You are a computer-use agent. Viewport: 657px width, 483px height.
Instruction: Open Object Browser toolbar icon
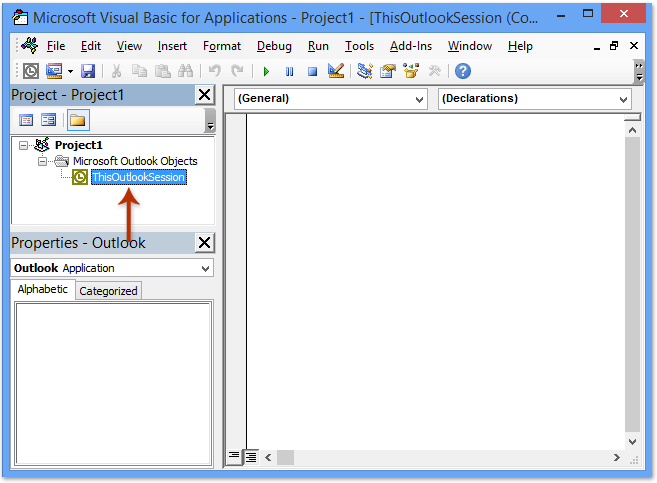click(411, 71)
